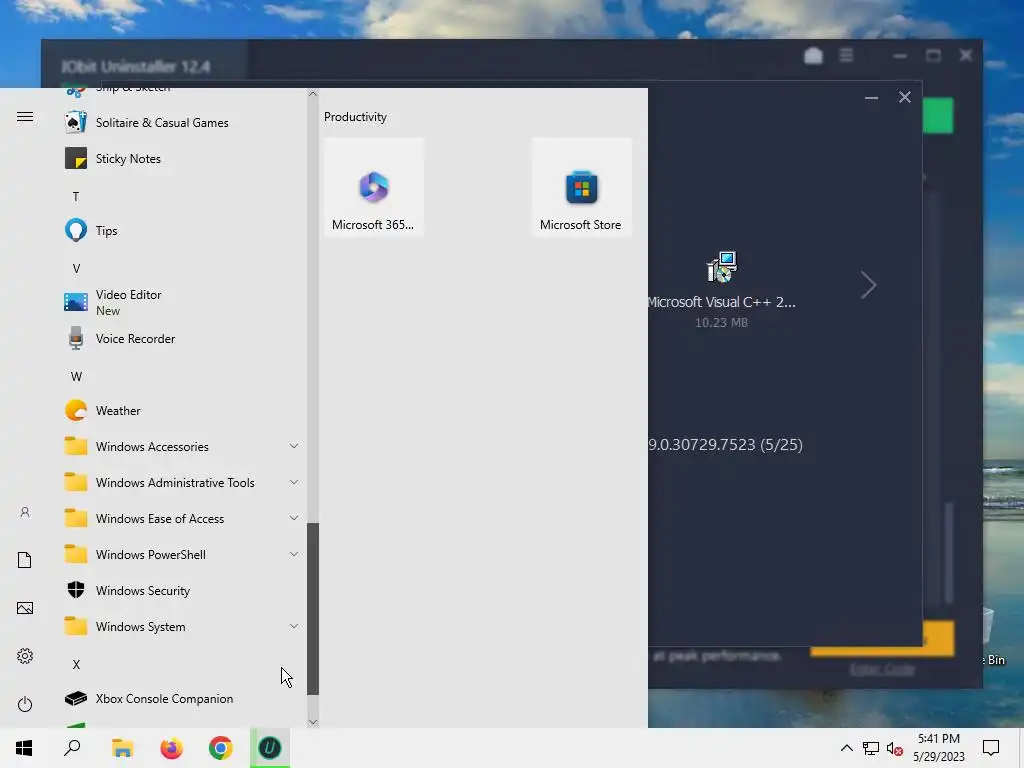Open Microsoft Store tile

(x=581, y=187)
